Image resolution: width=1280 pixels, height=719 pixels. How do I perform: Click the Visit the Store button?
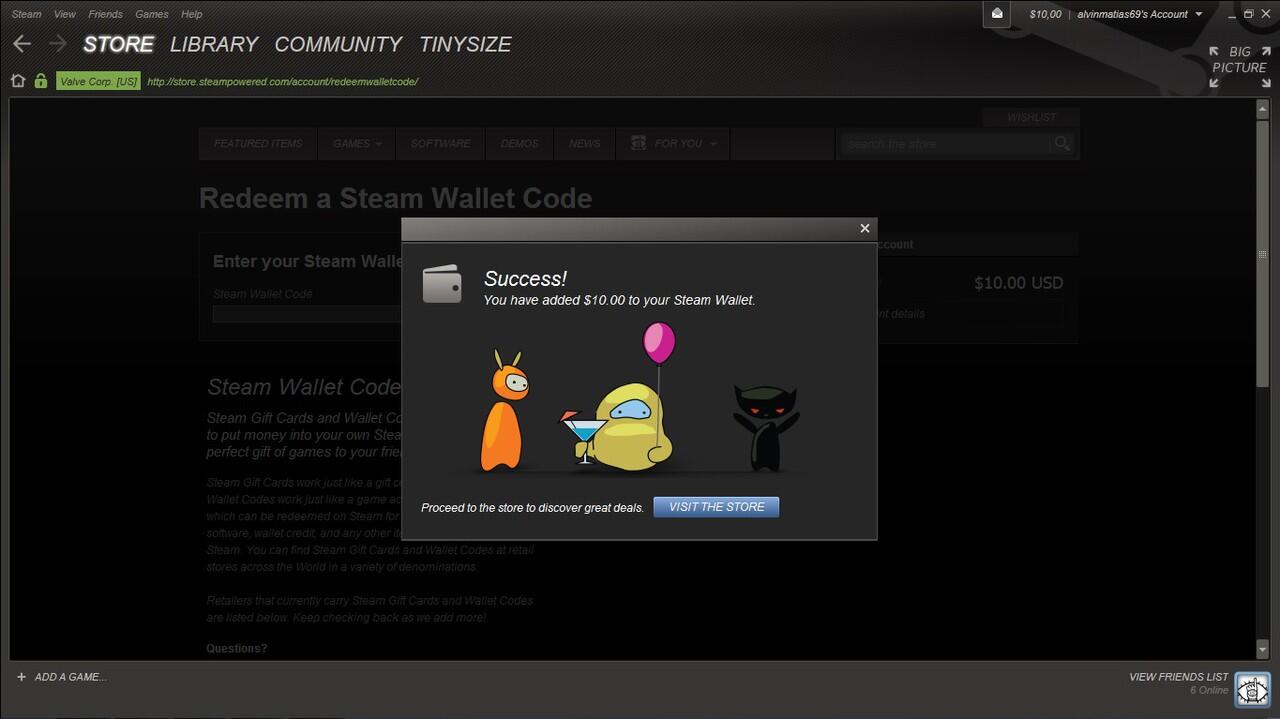(716, 507)
